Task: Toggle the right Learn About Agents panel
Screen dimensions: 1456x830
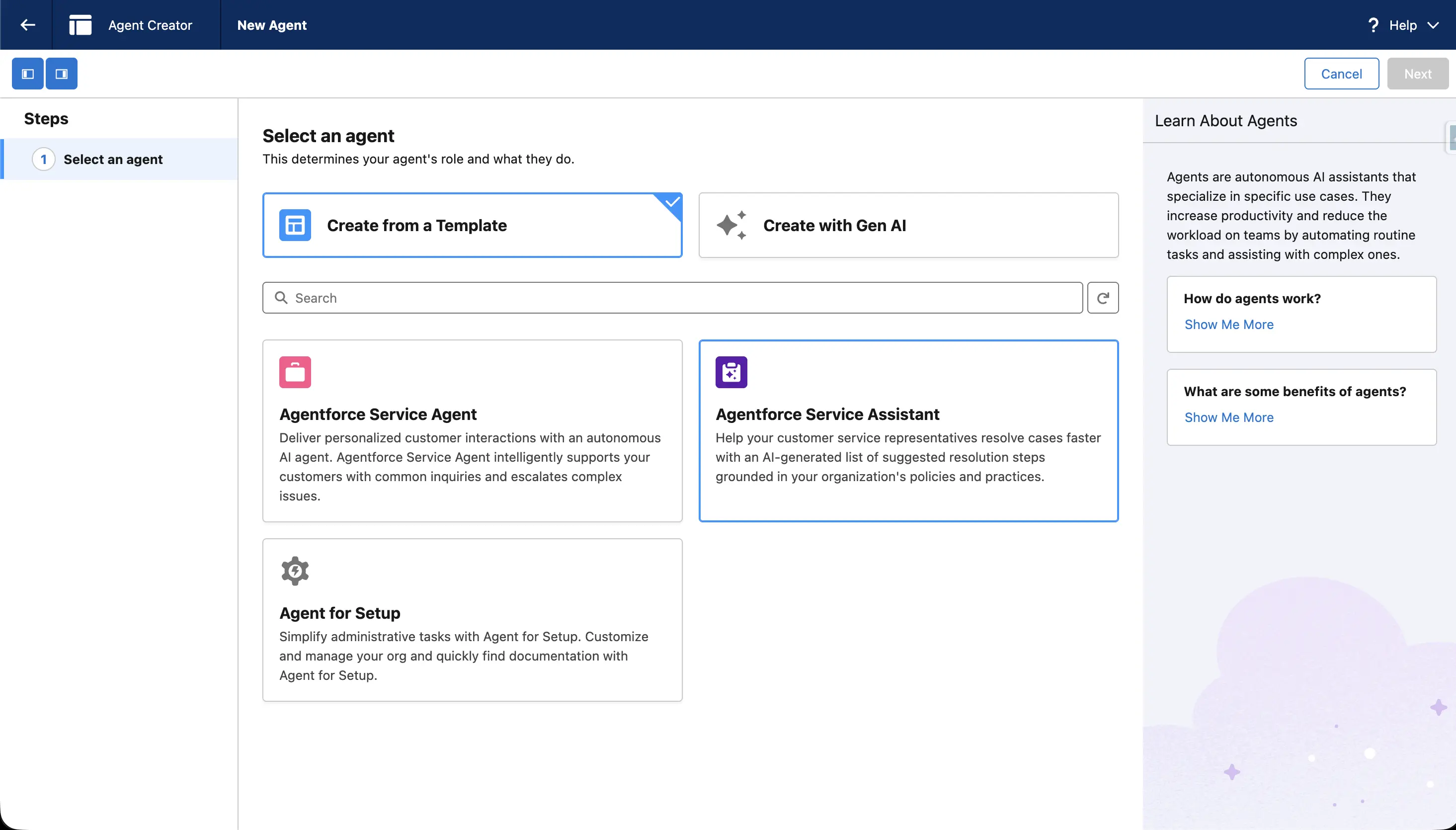Action: [62, 73]
